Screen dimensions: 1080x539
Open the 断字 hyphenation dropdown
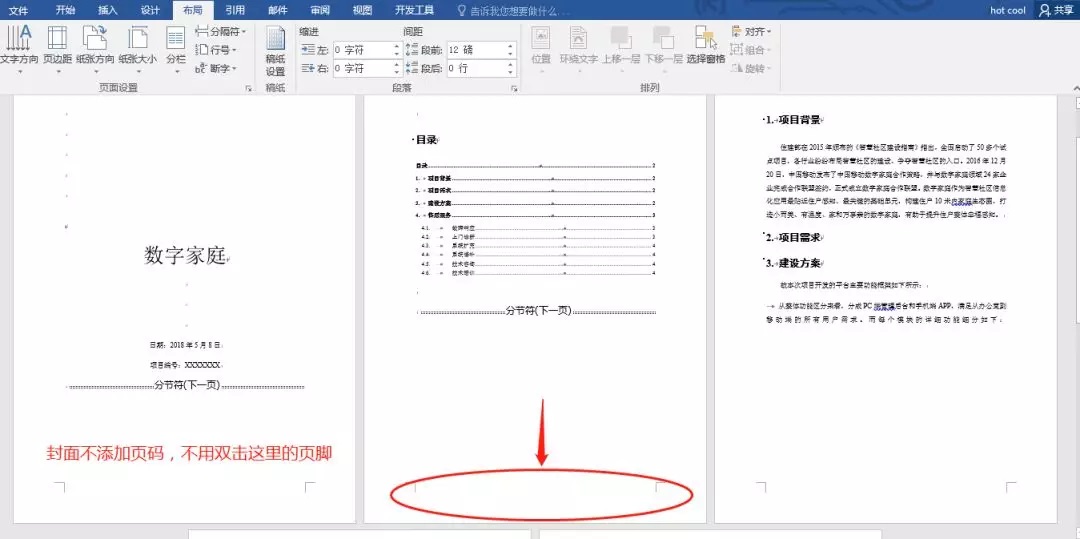click(217, 68)
